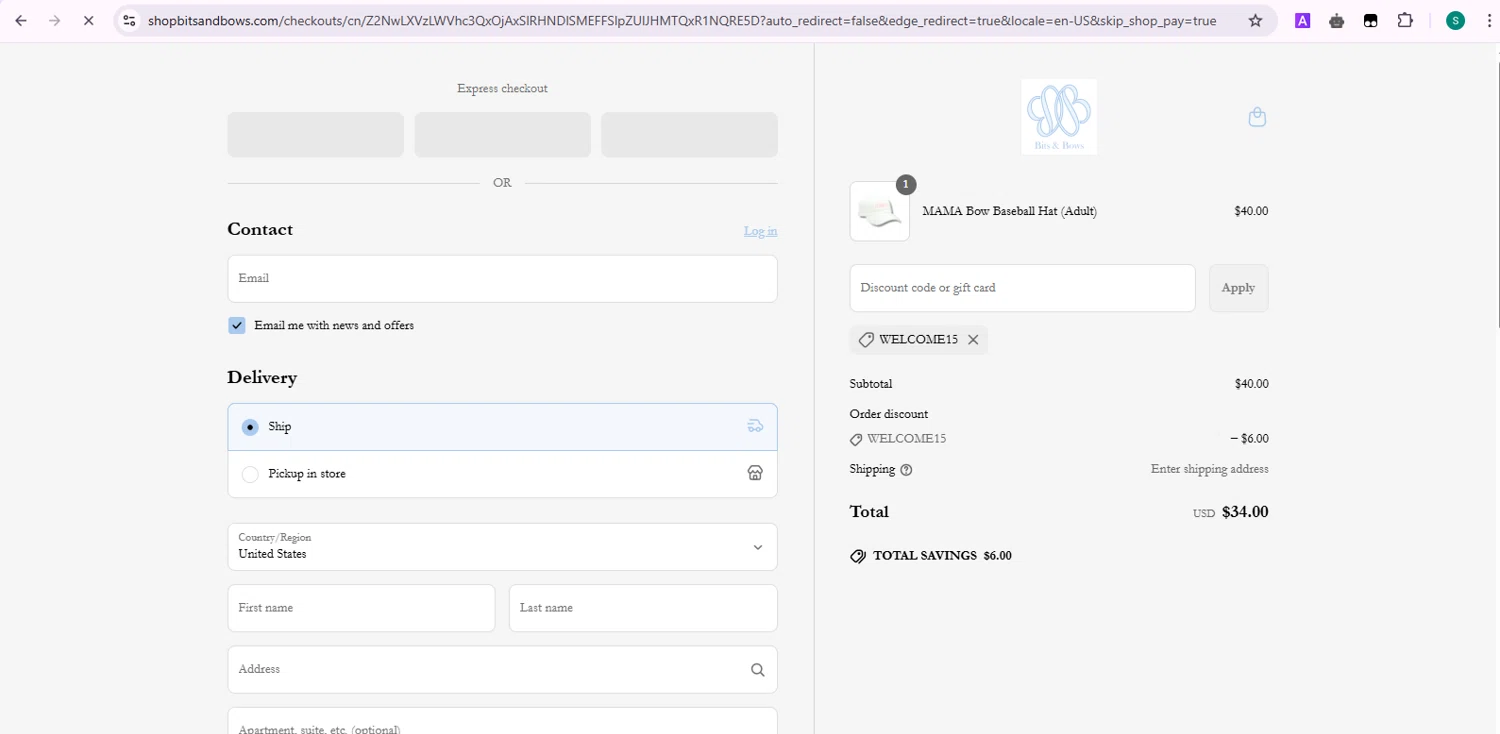The image size is (1500, 734).
Task: Click the Enter shipping address text
Action: 1209,469
